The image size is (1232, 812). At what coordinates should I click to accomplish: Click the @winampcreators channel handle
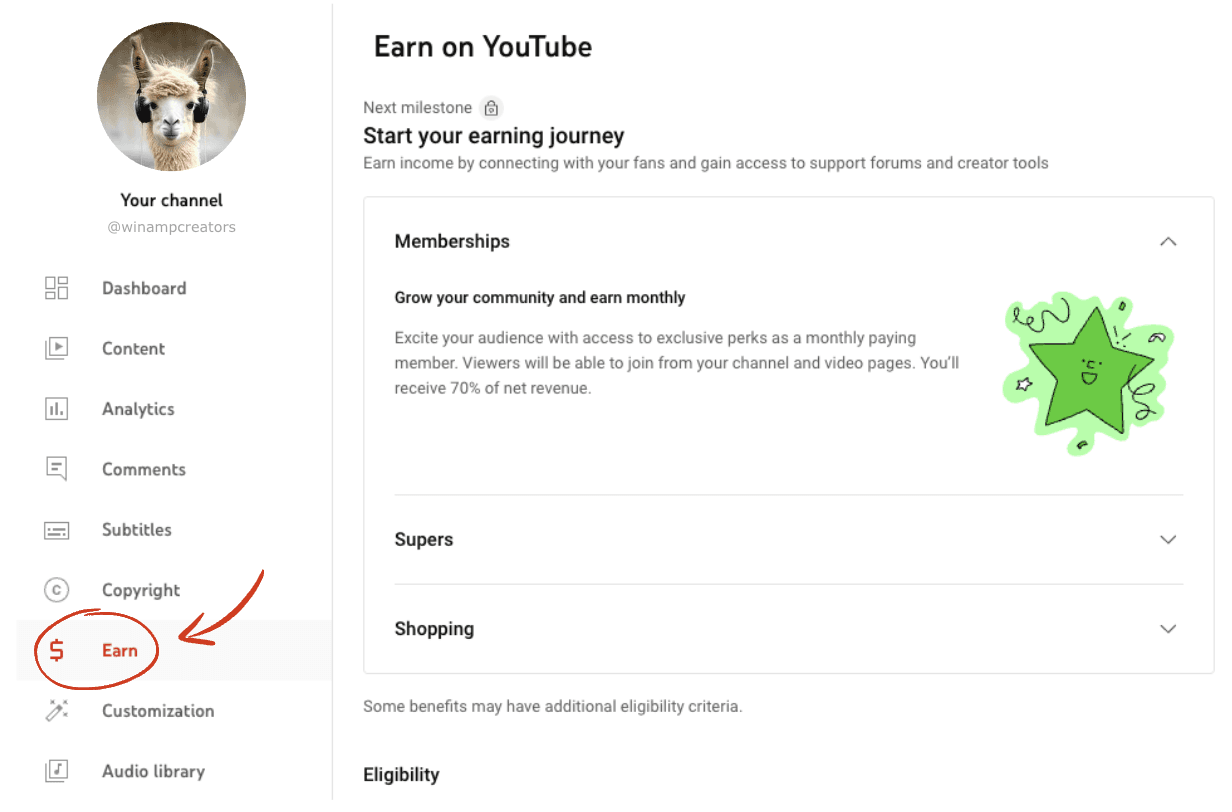172,227
